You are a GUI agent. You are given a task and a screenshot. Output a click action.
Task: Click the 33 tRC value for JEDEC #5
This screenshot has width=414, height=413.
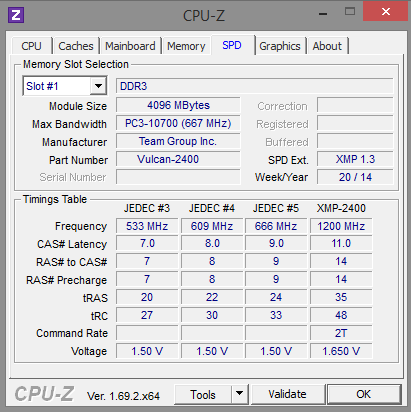pyautogui.click(x=276, y=315)
